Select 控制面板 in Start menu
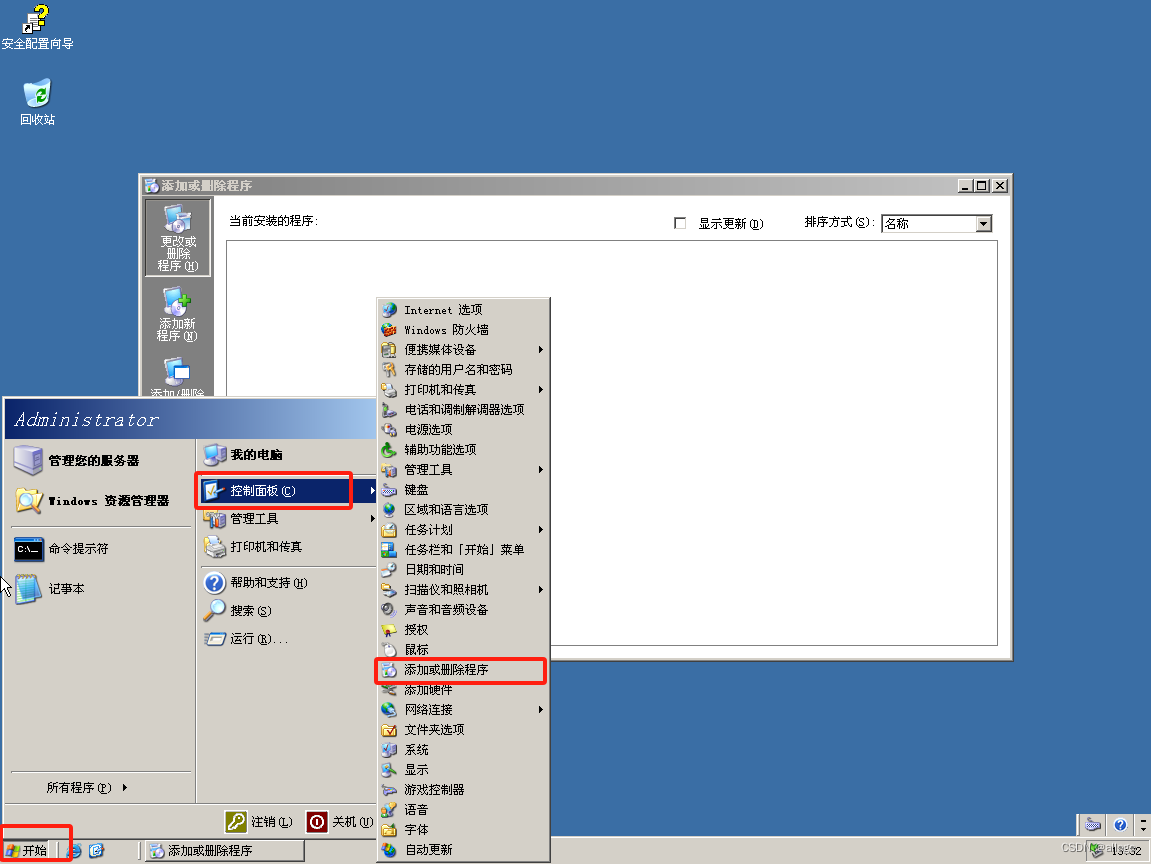The image size is (1151, 864). coord(288,490)
